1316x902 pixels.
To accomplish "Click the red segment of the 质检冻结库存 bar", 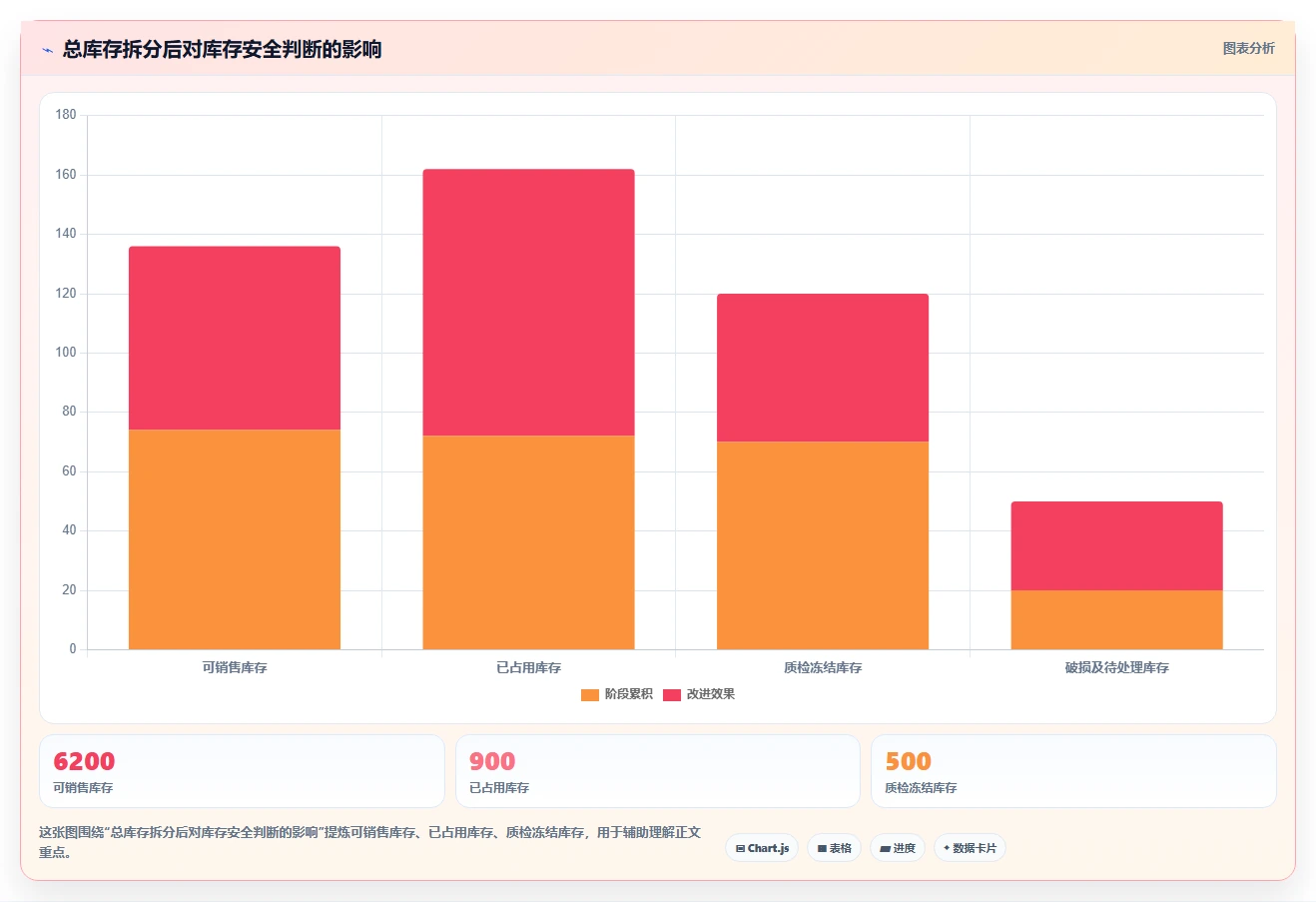I will point(823,368).
